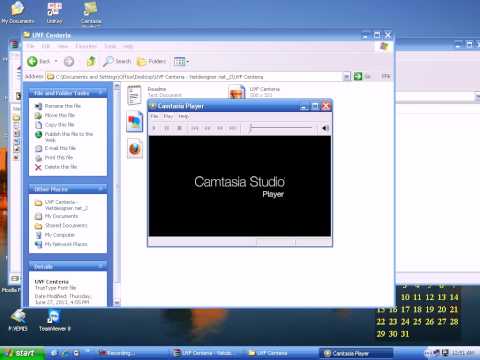This screenshot has width=480, height=360.
Task: Open the TeamViewer 6 desktop icon
Action: coord(54,321)
